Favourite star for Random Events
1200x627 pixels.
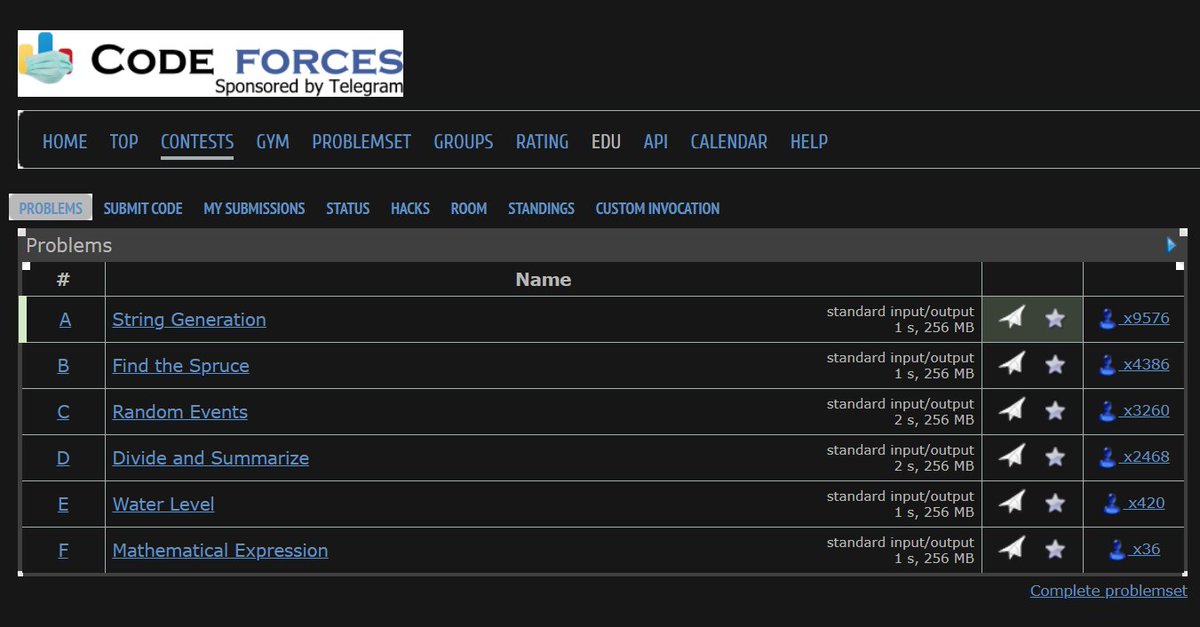pyautogui.click(x=1055, y=410)
